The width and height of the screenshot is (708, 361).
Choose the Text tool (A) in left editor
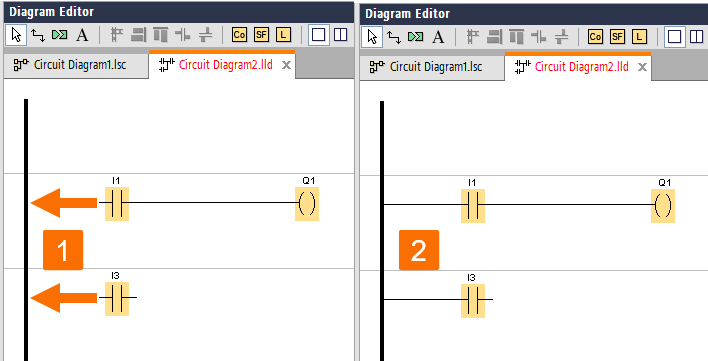[82, 35]
